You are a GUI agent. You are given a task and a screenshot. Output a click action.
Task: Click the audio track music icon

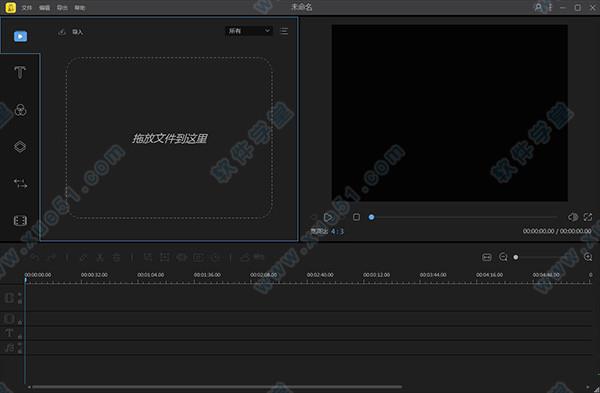point(9,347)
